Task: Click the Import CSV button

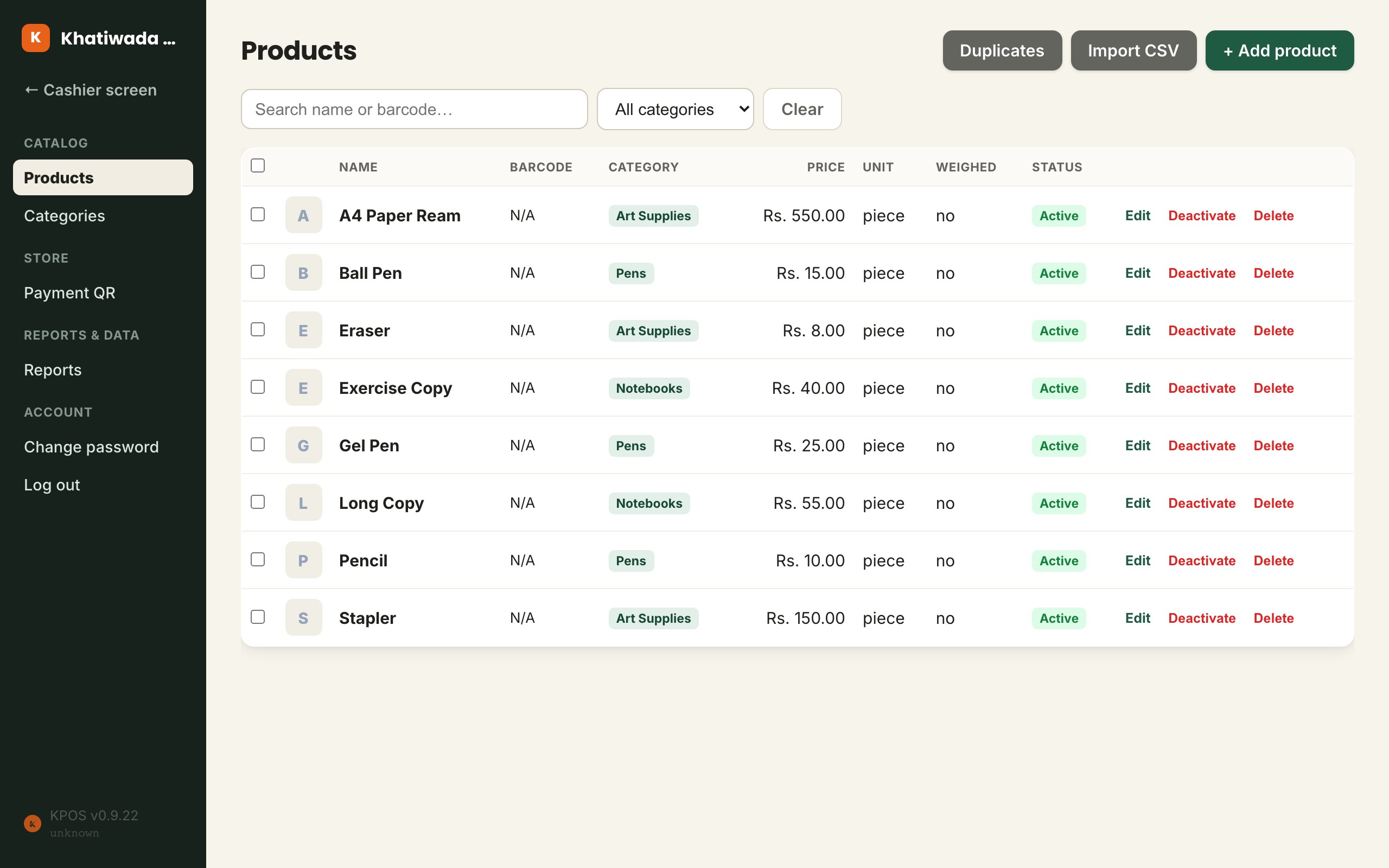Action: pyautogui.click(x=1133, y=50)
